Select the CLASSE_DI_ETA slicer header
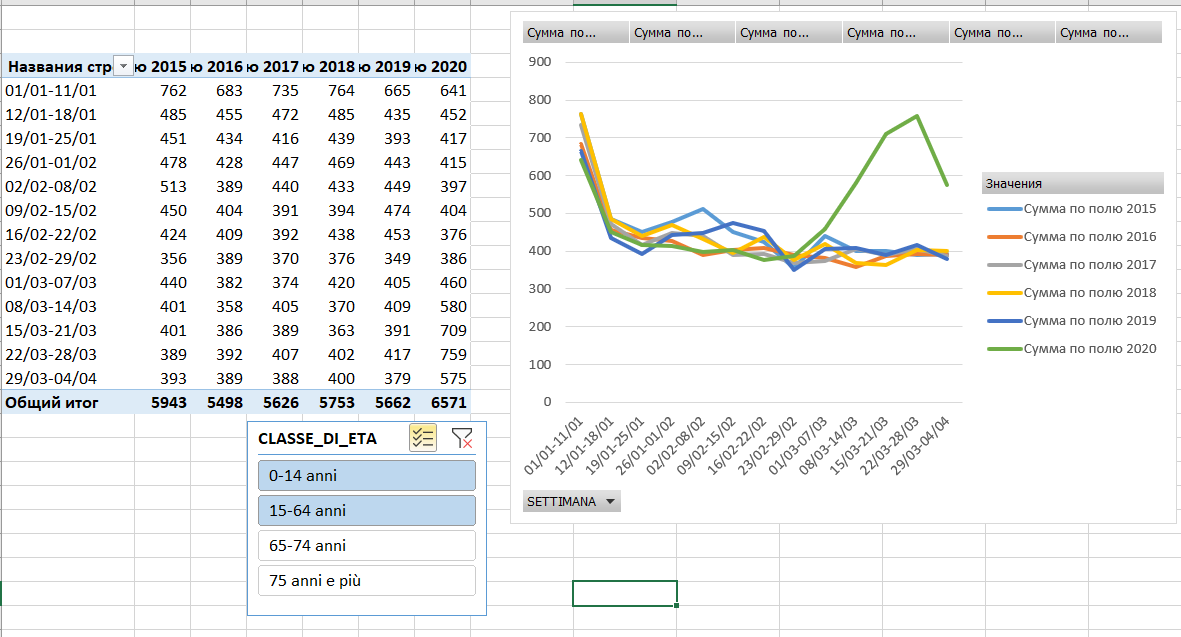This screenshot has width=1181, height=637. click(x=320, y=438)
